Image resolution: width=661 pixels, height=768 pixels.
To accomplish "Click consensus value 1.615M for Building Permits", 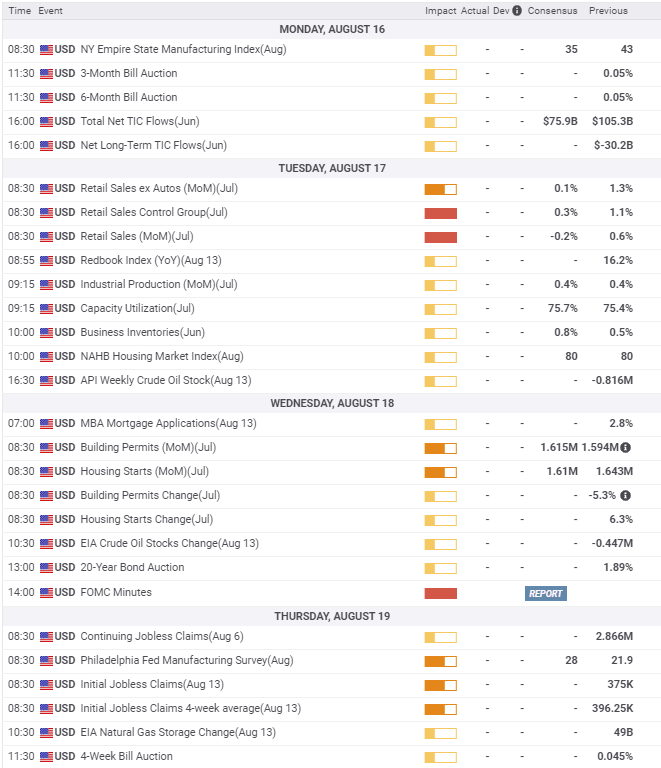I will click(559, 448).
